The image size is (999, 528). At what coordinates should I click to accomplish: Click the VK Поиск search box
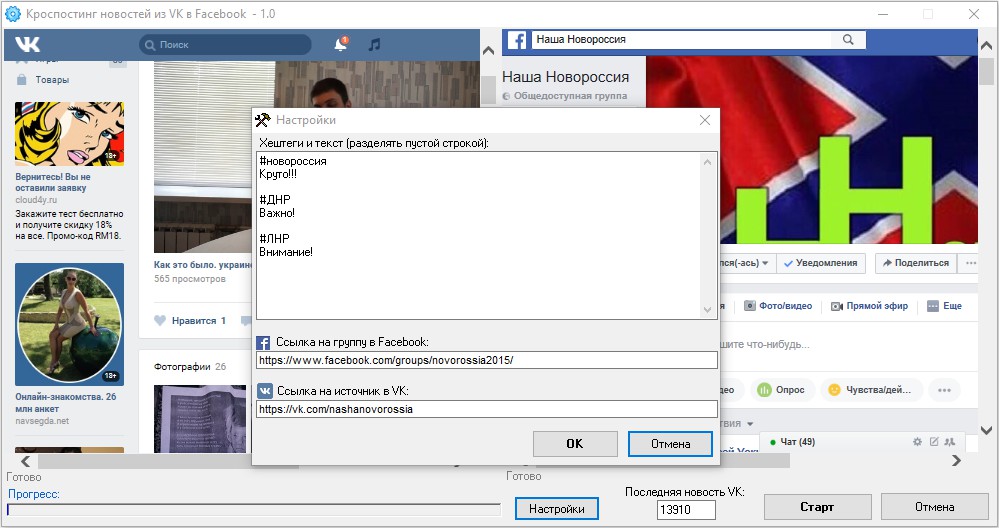(x=226, y=45)
